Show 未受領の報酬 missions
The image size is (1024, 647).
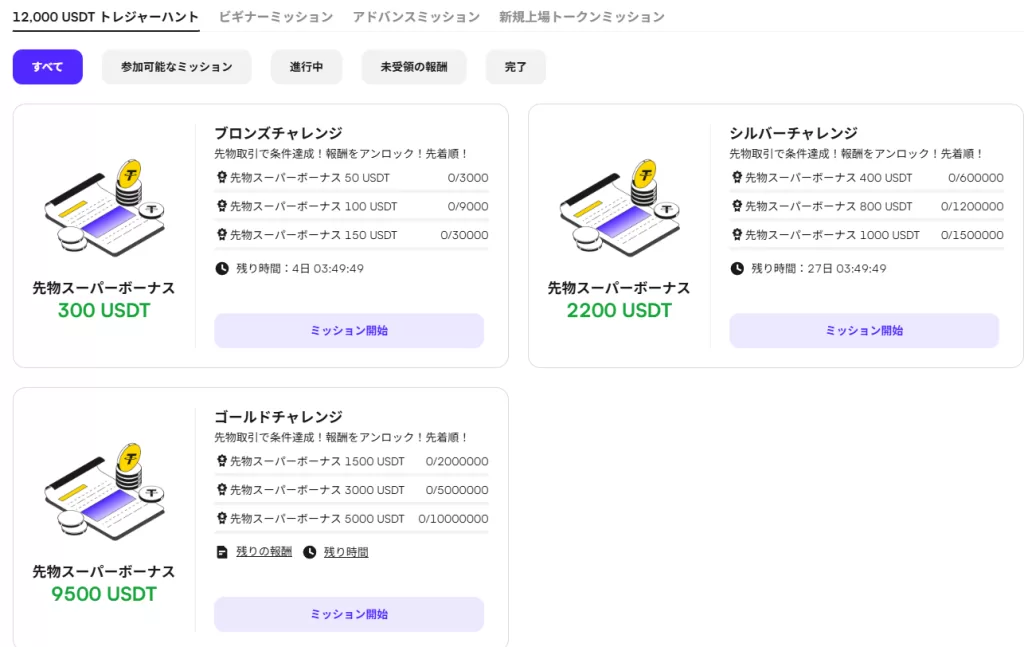click(x=414, y=67)
